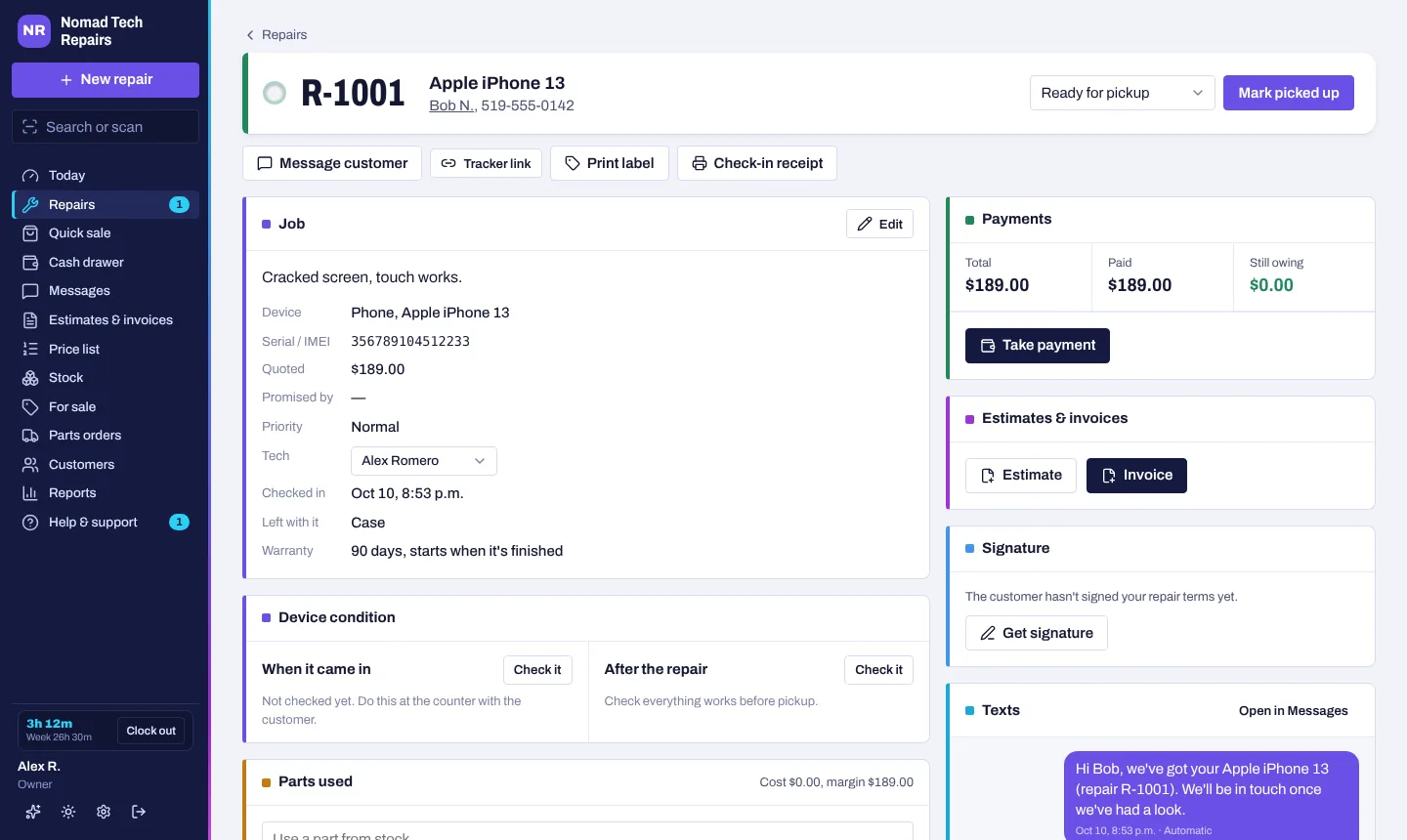Click the wallet icon beside Cash drawer
The height and width of the screenshot is (840, 1407).
(30, 263)
